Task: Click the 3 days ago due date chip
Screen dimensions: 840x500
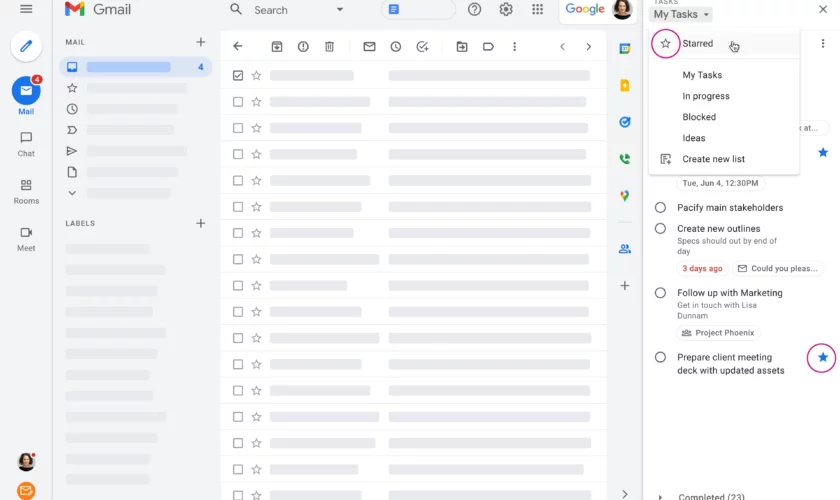Action: (702, 268)
